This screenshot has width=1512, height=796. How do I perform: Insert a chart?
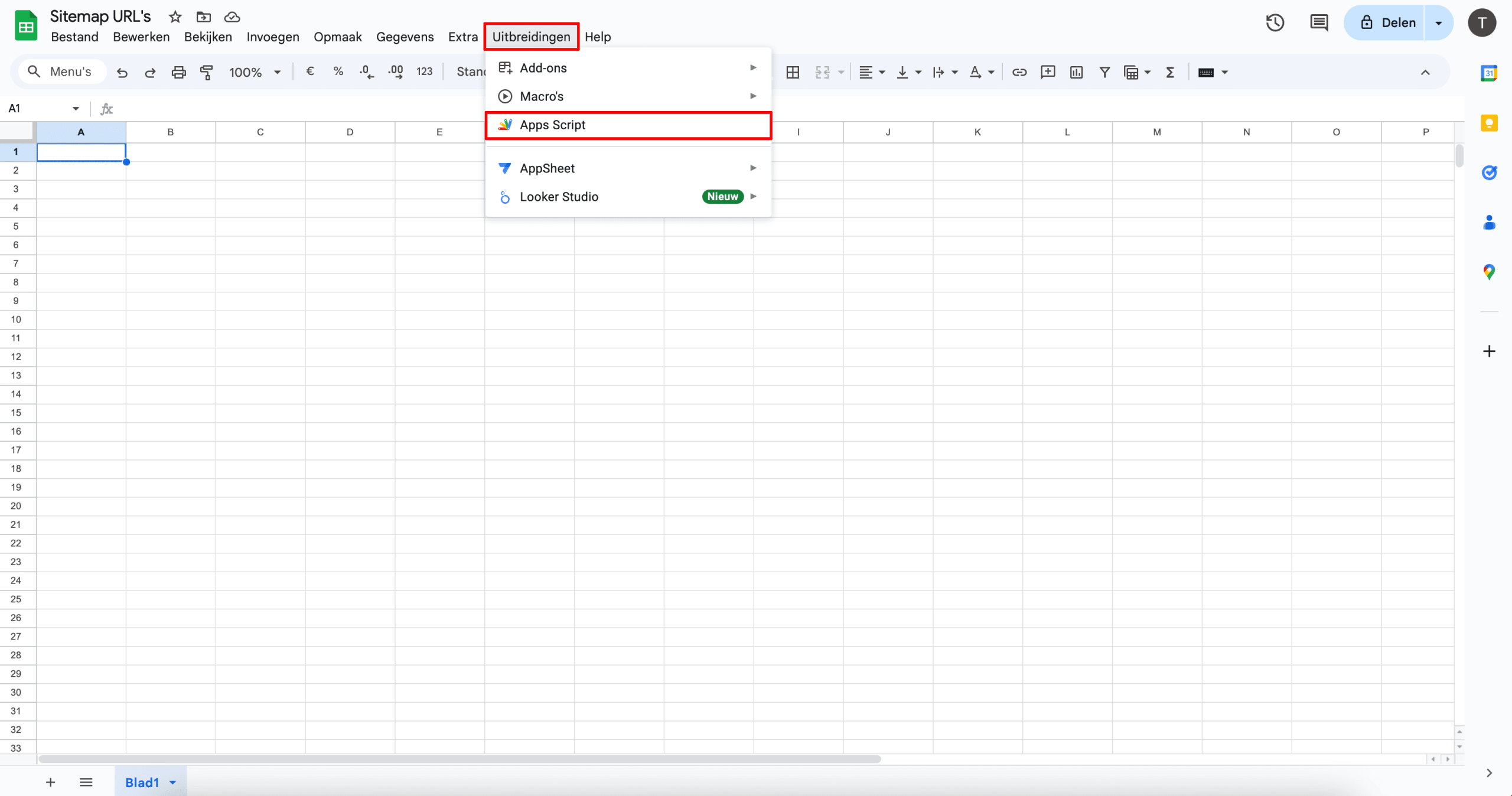[1076, 72]
